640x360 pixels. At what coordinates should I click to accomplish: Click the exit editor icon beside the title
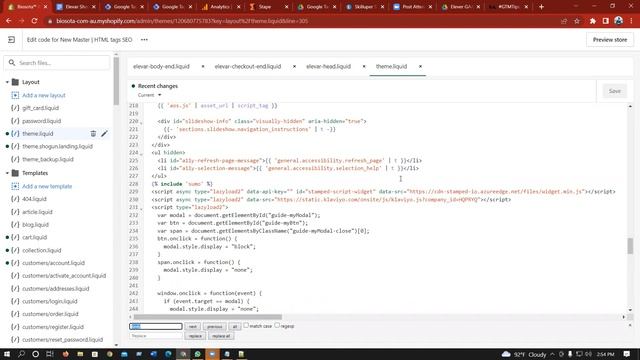click(x=11, y=40)
